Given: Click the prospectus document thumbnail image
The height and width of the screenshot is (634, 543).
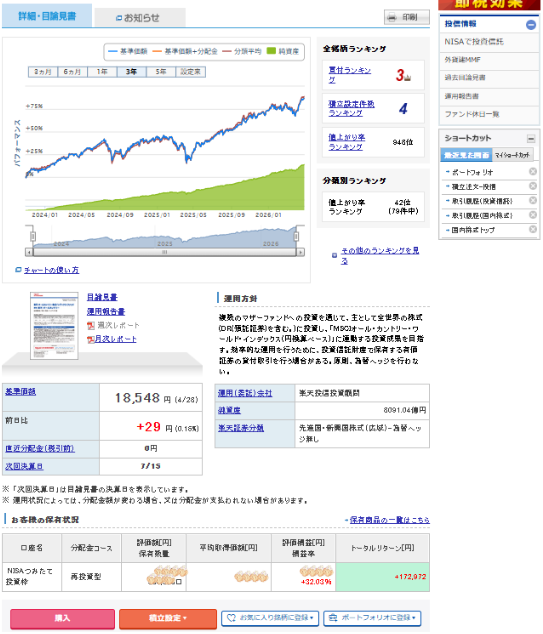Looking at the screenshot, I should (54, 326).
